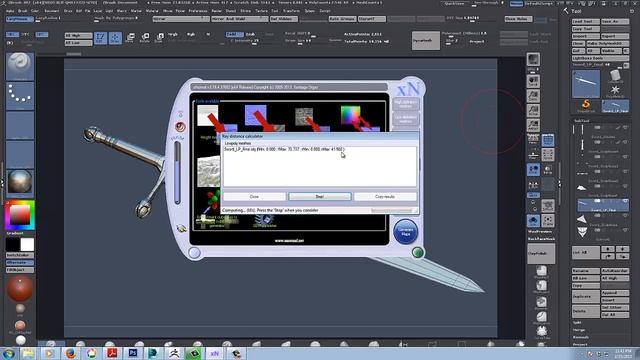
Task: Open the Document menu
Action: tap(51, 11)
